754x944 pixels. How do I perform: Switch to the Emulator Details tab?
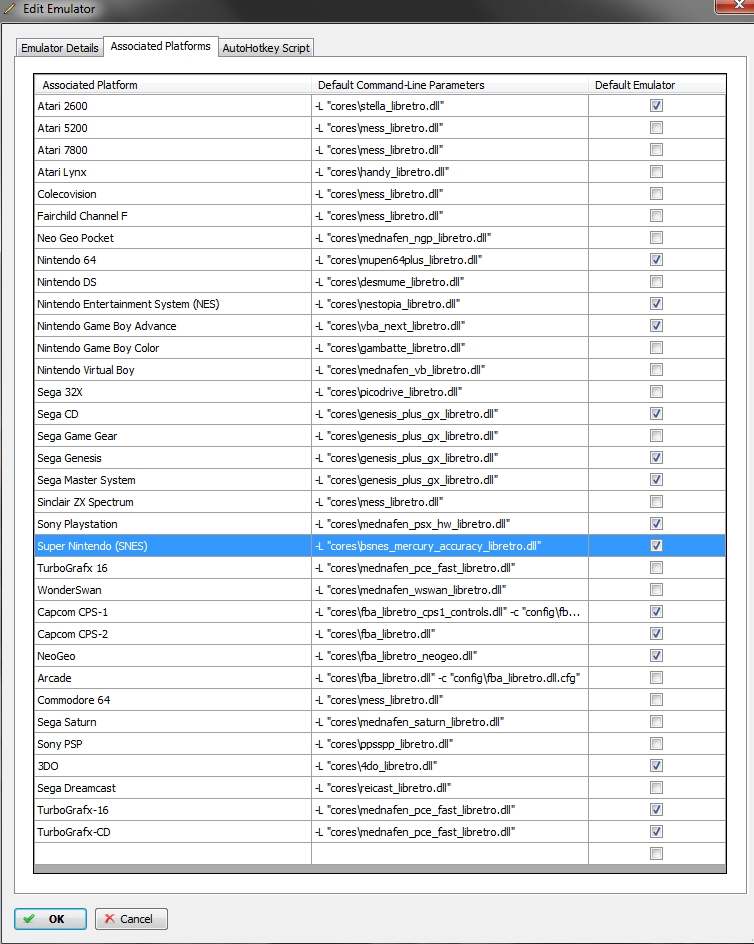pos(60,48)
